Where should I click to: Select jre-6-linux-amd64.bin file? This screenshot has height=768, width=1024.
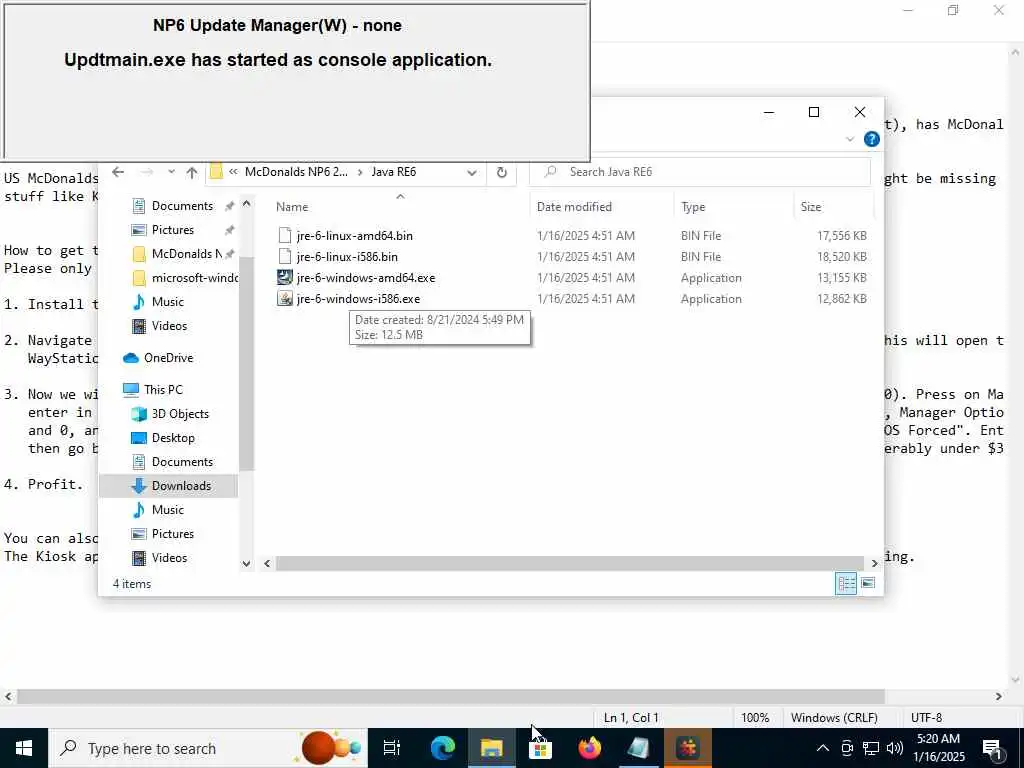[354, 236]
